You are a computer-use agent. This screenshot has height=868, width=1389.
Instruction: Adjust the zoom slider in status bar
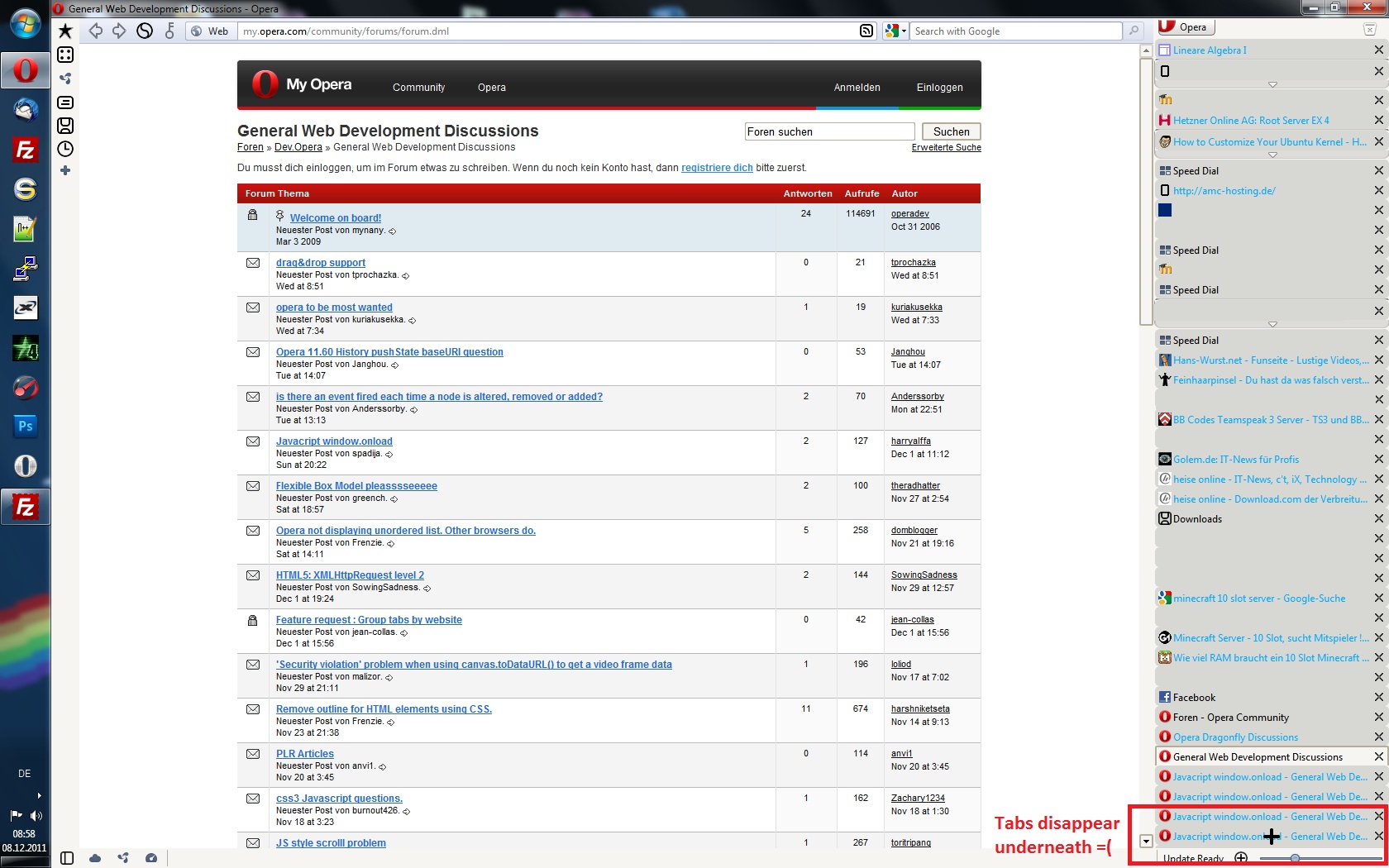[x=1295, y=858]
